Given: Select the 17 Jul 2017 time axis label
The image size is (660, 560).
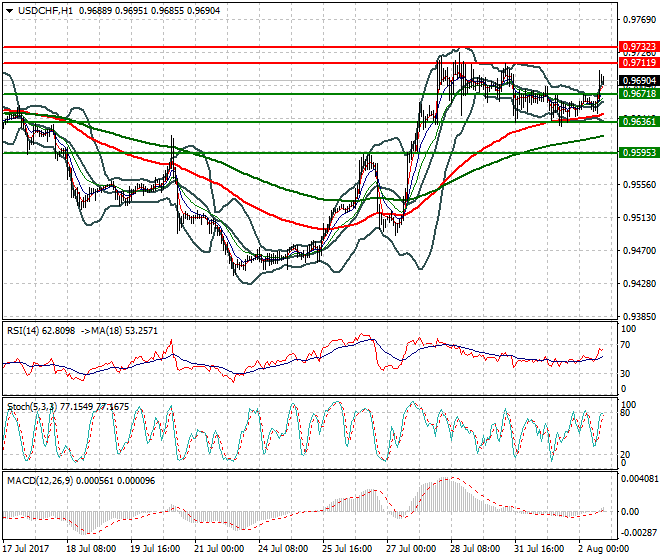Looking at the screenshot, I should pos(26,549).
